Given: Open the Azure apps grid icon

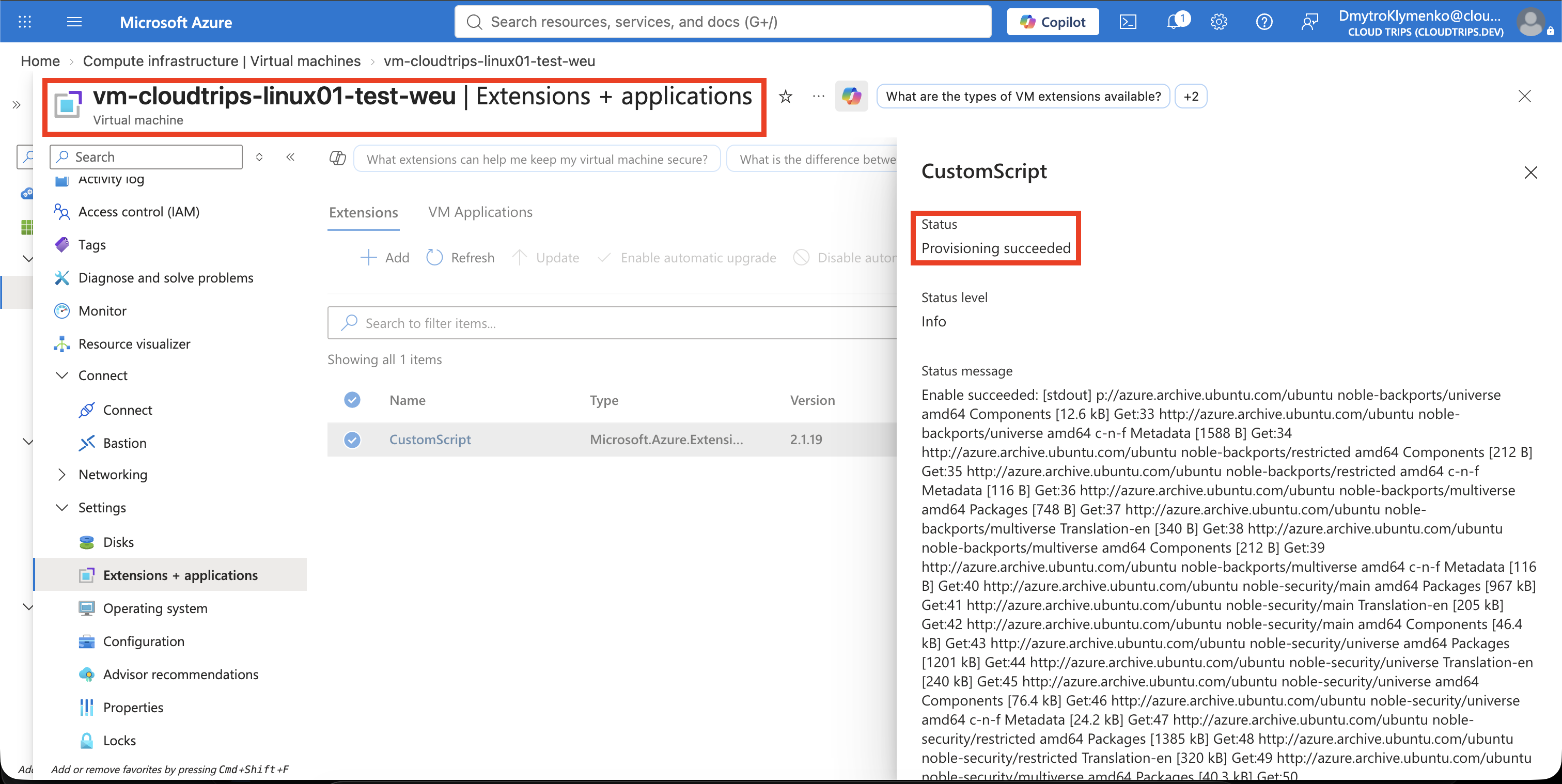Looking at the screenshot, I should (x=25, y=22).
